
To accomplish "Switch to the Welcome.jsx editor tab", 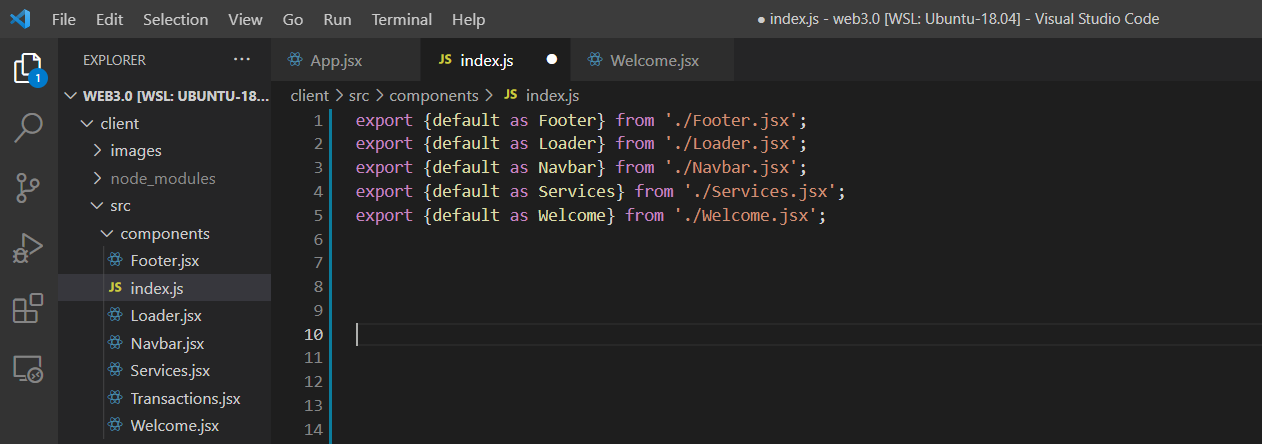I will [654, 60].
